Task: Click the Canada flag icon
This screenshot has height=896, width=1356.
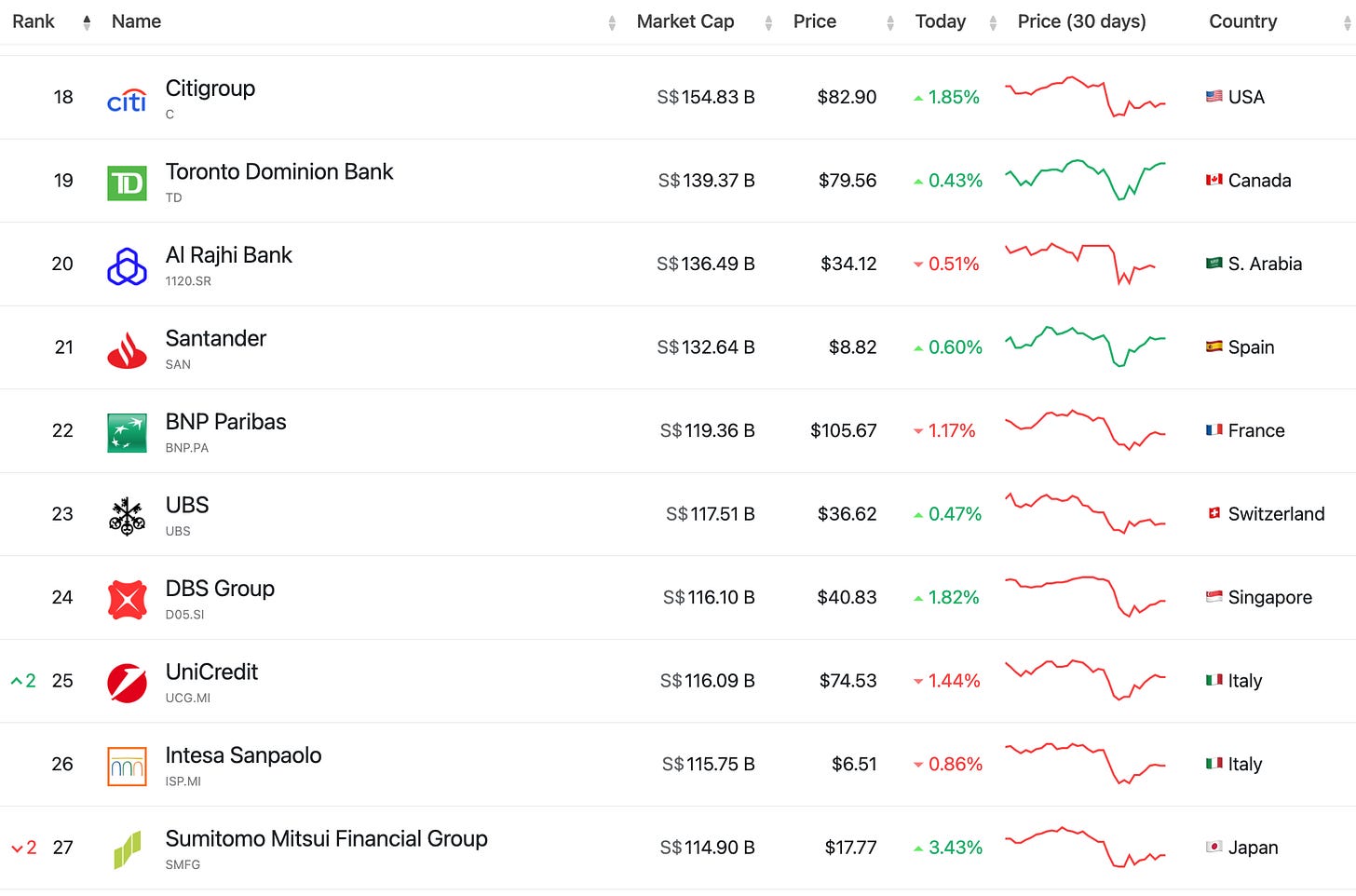Action: [1214, 180]
